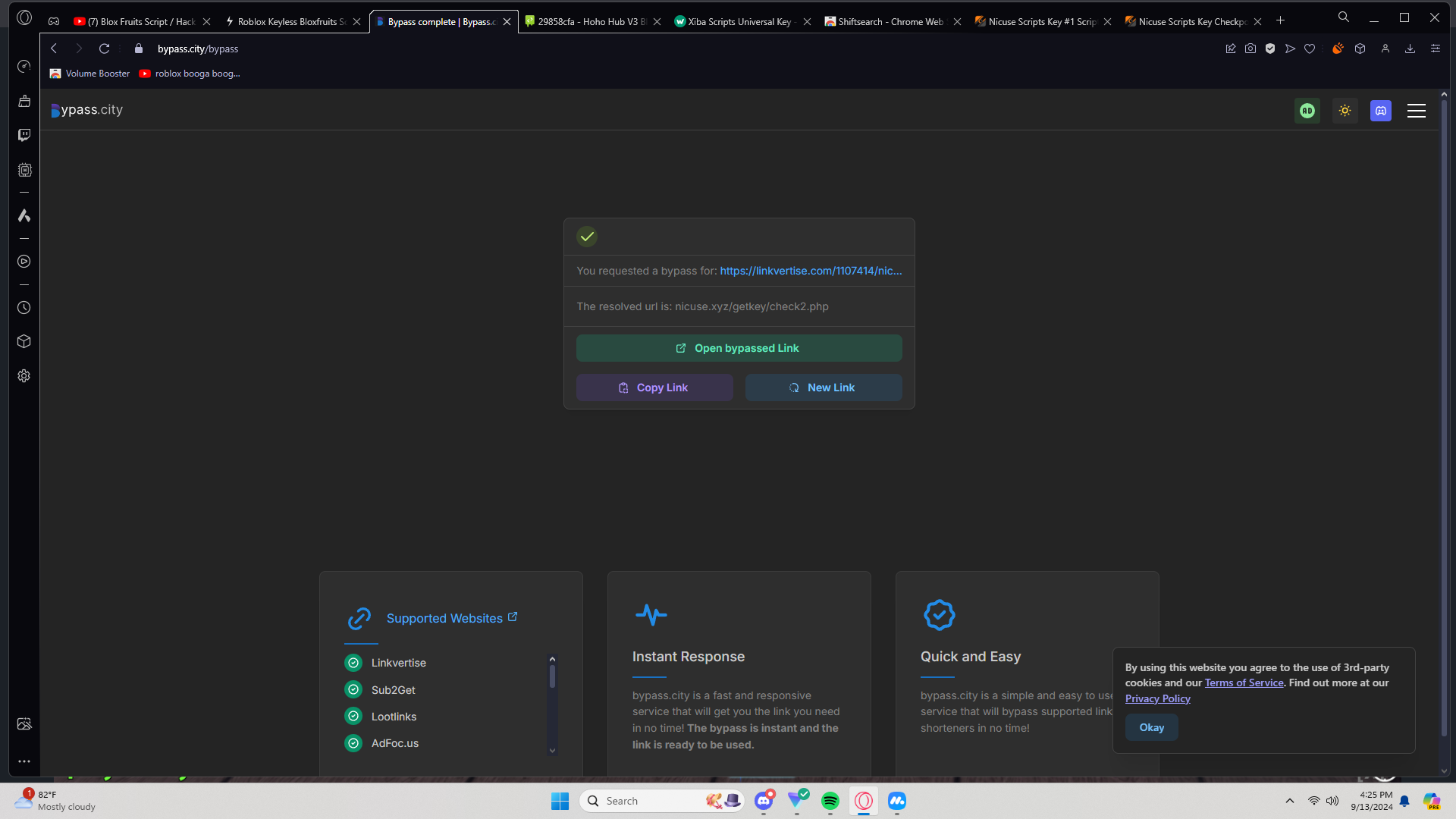
Task: Click the page vertical scrollbar
Action: [x=1444, y=417]
